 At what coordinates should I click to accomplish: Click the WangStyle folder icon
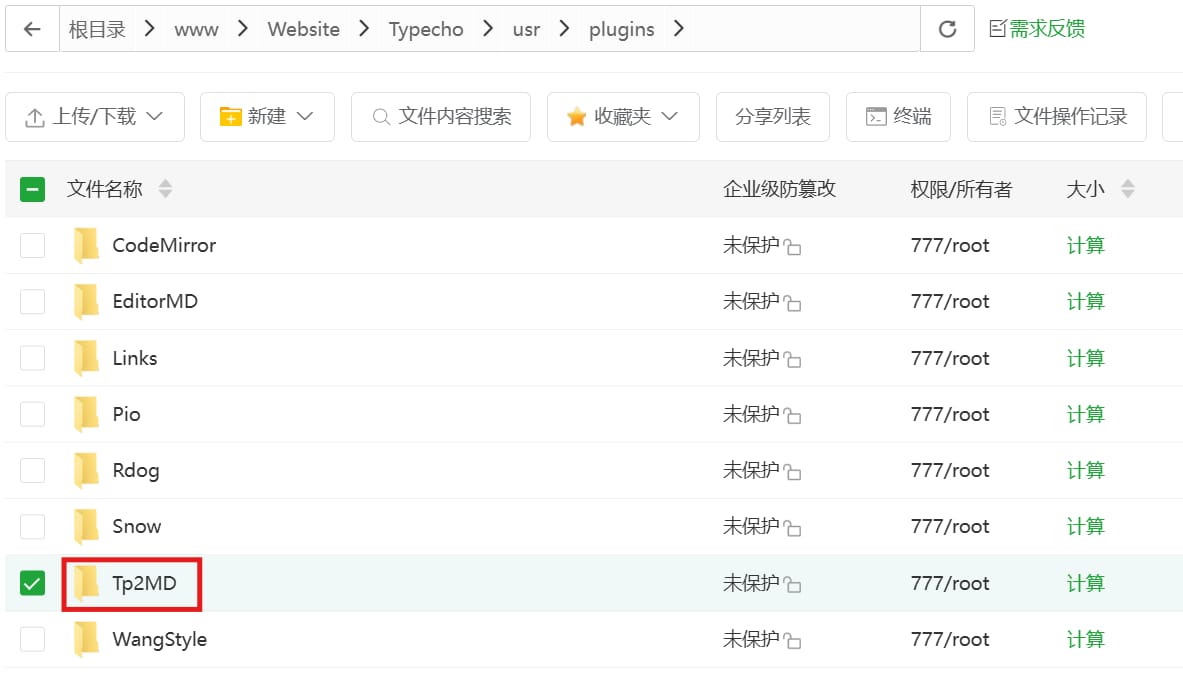tap(87, 639)
